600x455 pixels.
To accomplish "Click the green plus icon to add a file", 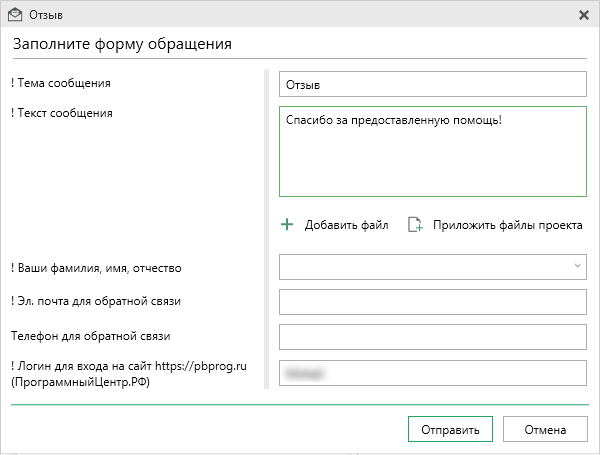I will coord(287,225).
